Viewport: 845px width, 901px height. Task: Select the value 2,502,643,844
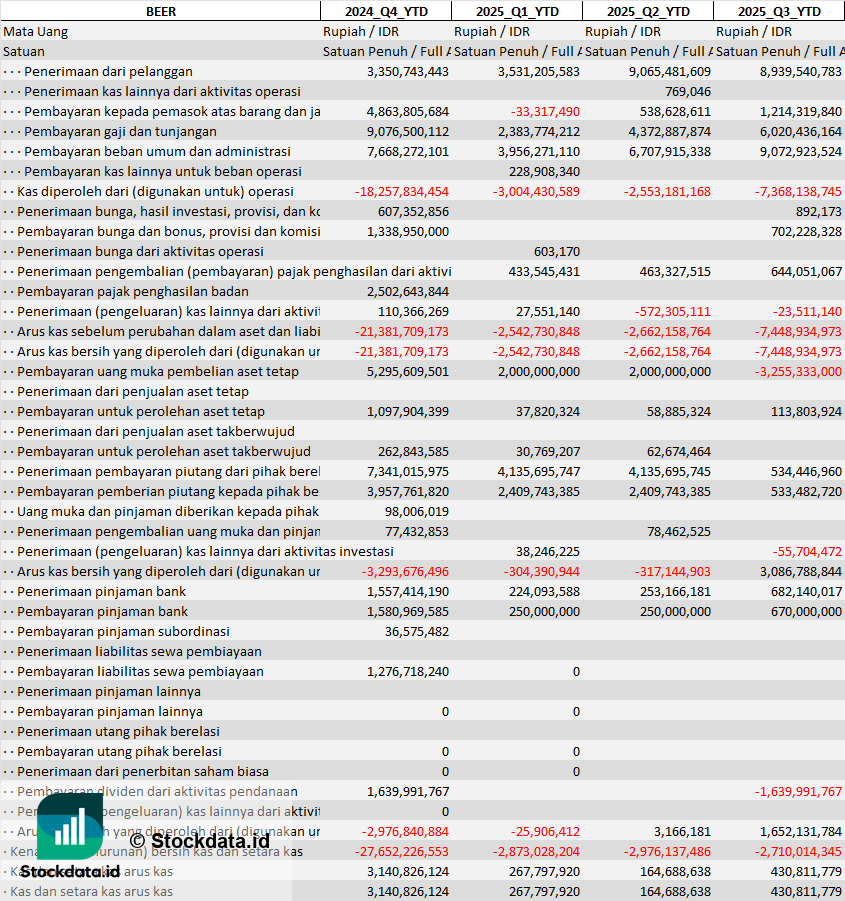(408, 292)
